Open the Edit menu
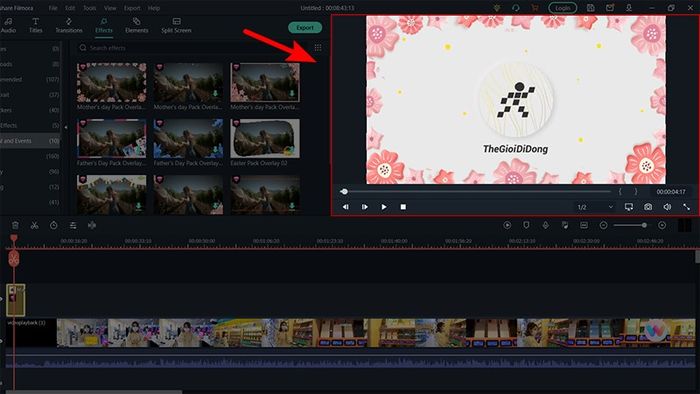 point(70,8)
